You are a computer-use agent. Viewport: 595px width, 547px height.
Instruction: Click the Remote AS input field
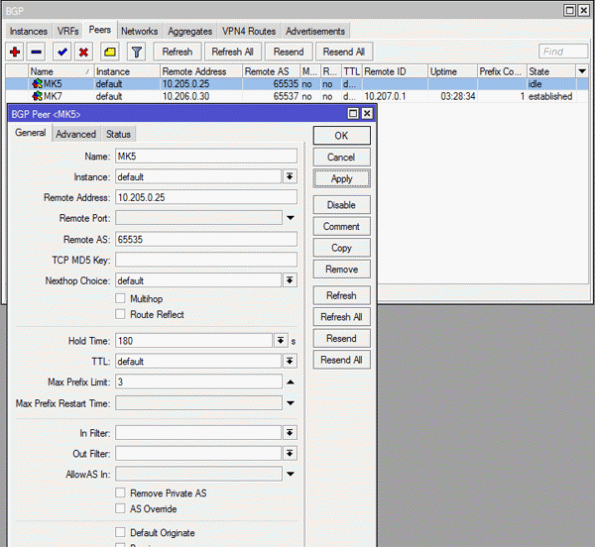click(x=206, y=239)
